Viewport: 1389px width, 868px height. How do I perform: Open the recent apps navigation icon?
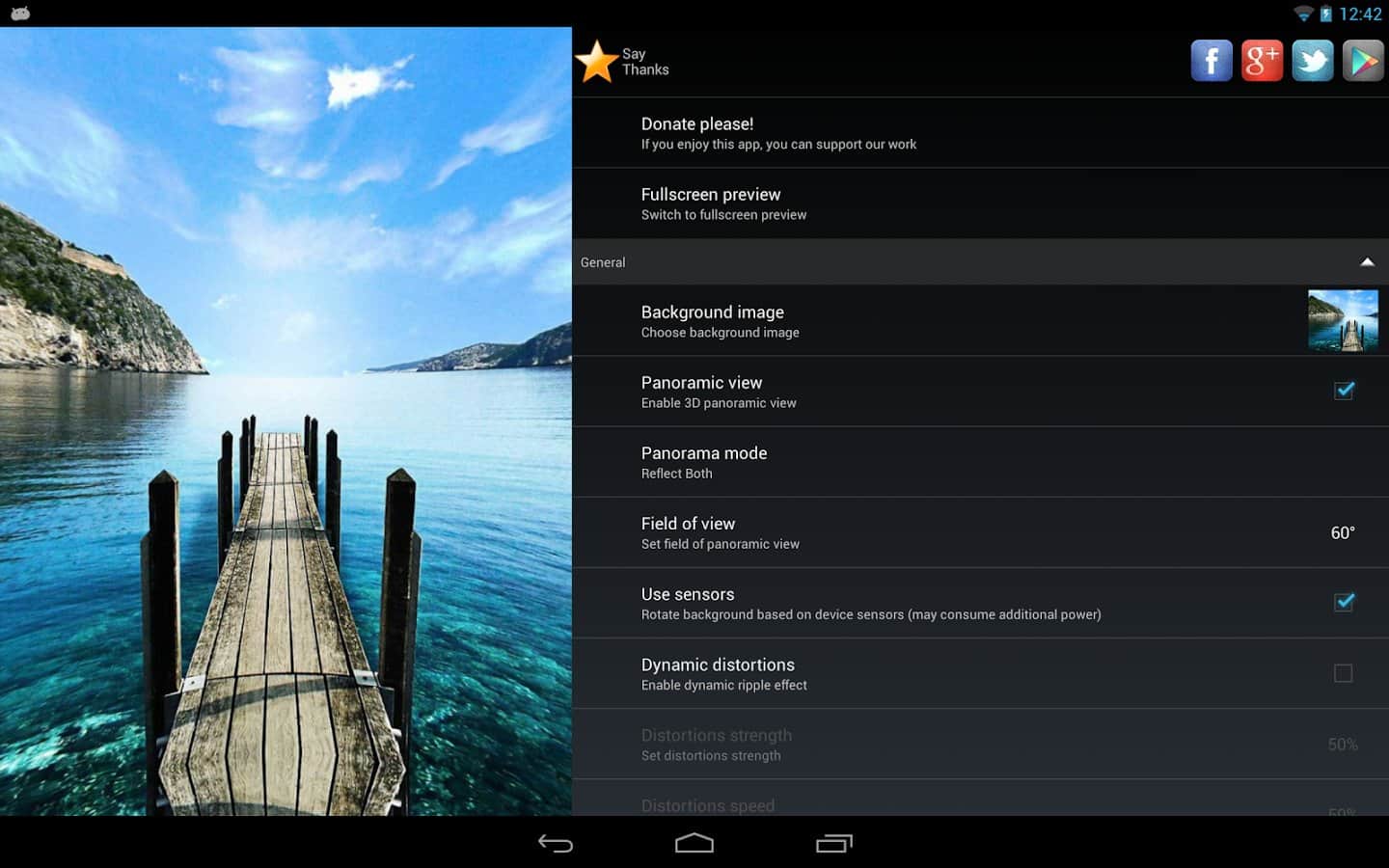click(833, 844)
